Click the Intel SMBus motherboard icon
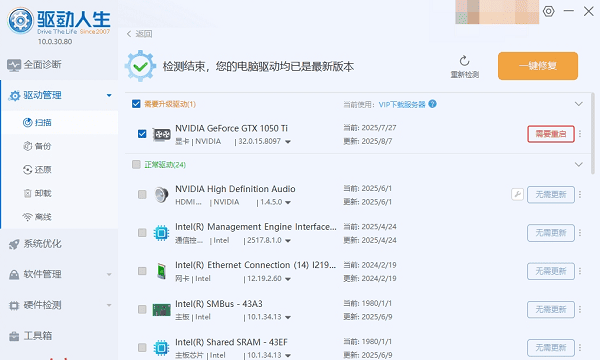Viewport: 600px width, 360px height. click(x=161, y=310)
